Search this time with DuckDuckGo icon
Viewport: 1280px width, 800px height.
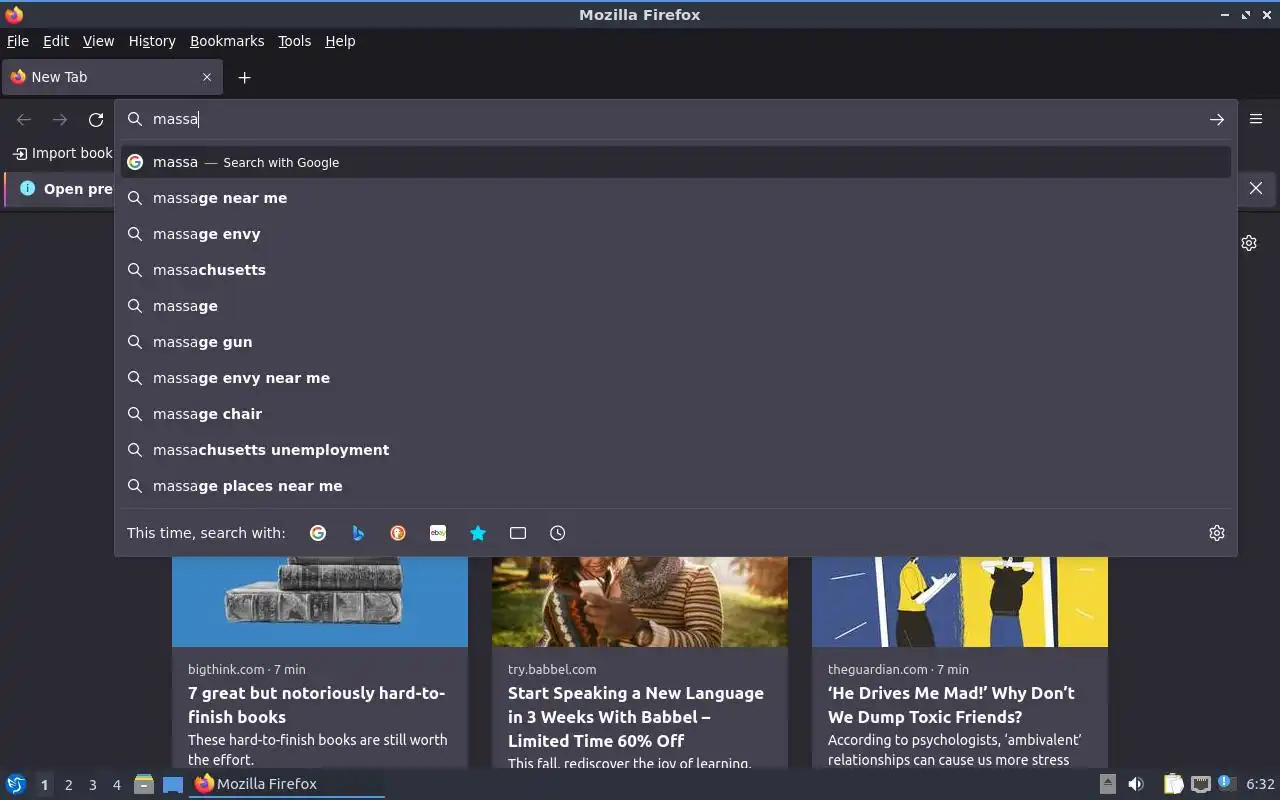click(x=398, y=533)
